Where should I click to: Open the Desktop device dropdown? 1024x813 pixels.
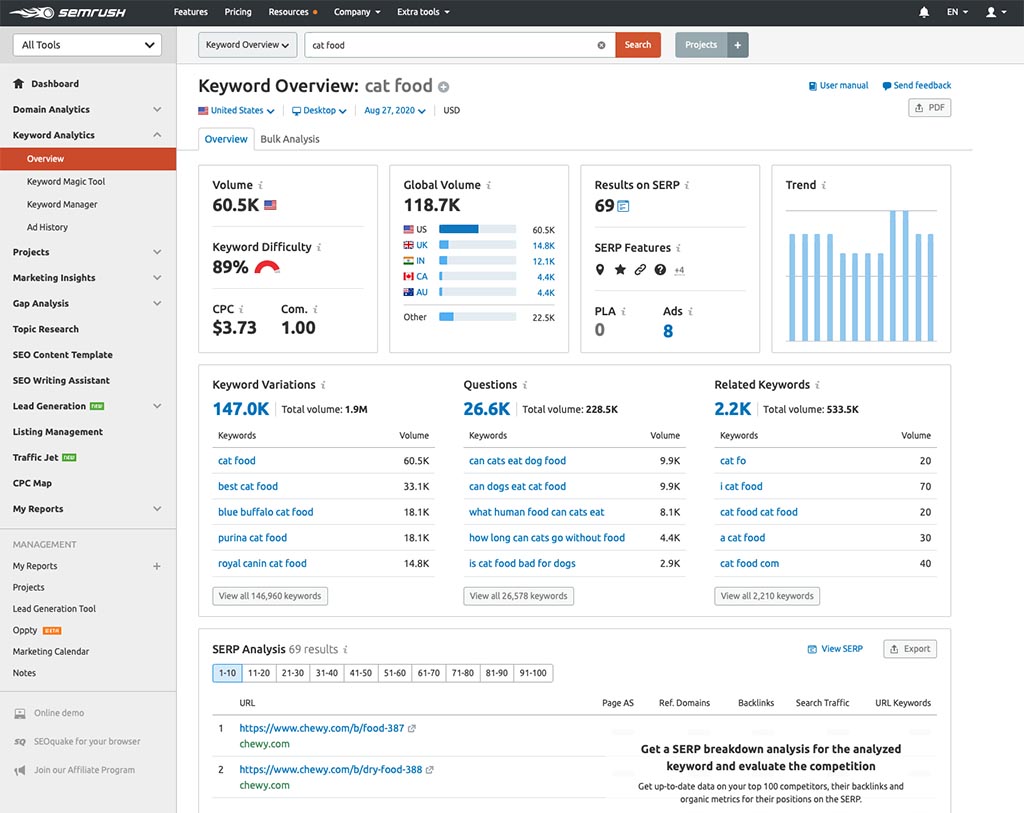[x=319, y=110]
